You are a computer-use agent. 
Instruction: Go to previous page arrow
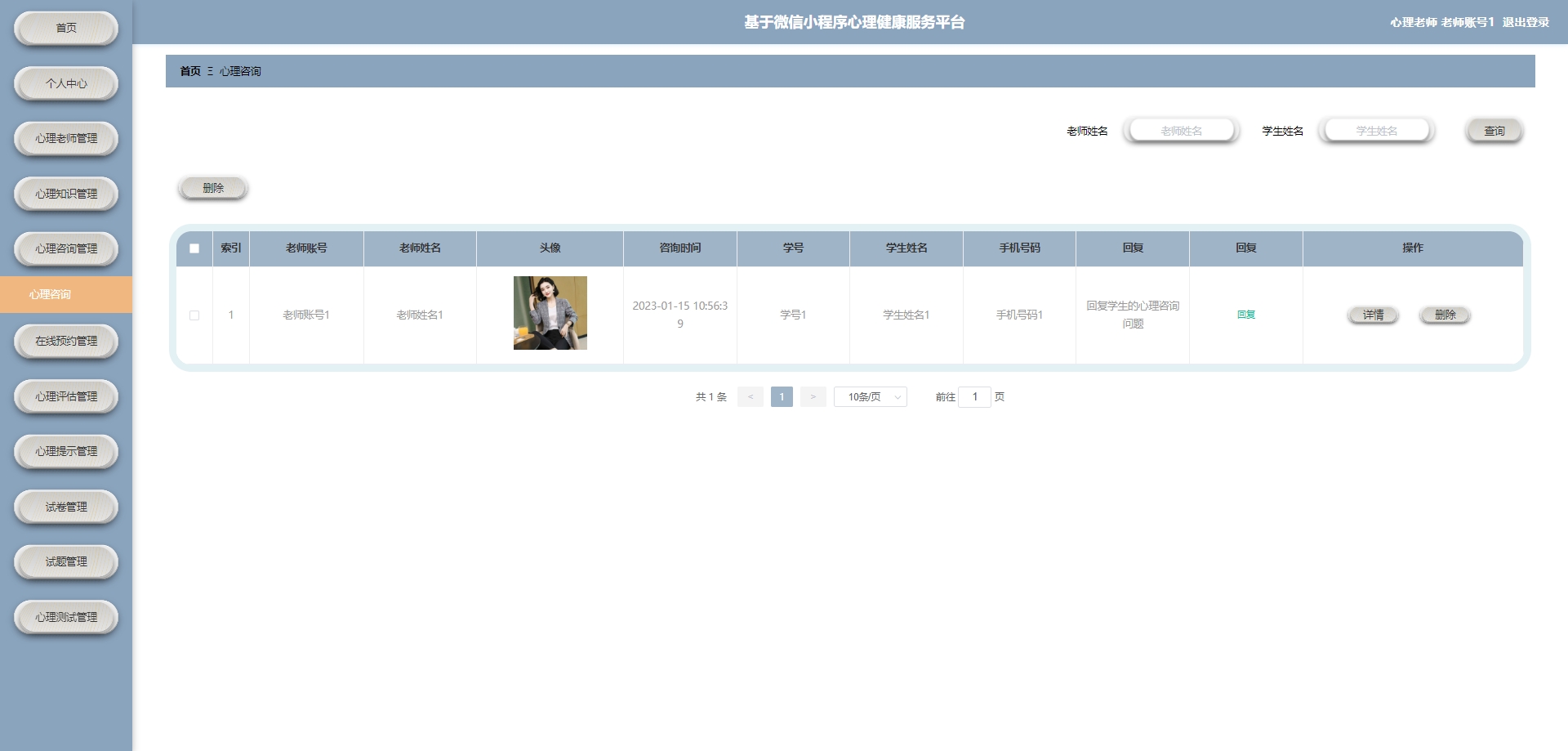[750, 396]
